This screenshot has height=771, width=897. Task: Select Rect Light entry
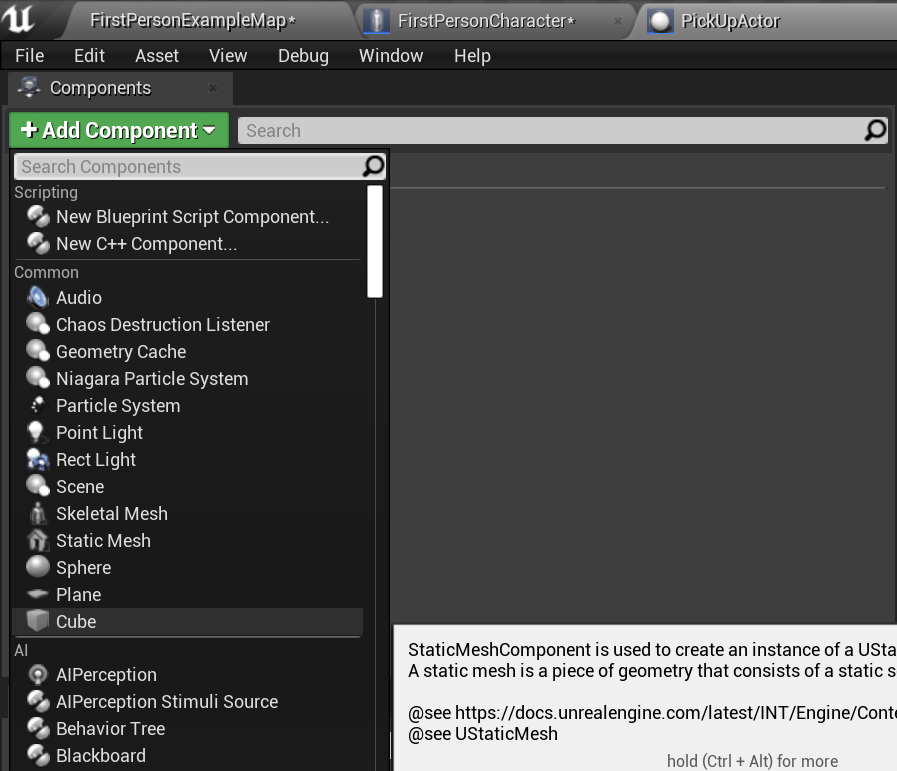click(186, 459)
